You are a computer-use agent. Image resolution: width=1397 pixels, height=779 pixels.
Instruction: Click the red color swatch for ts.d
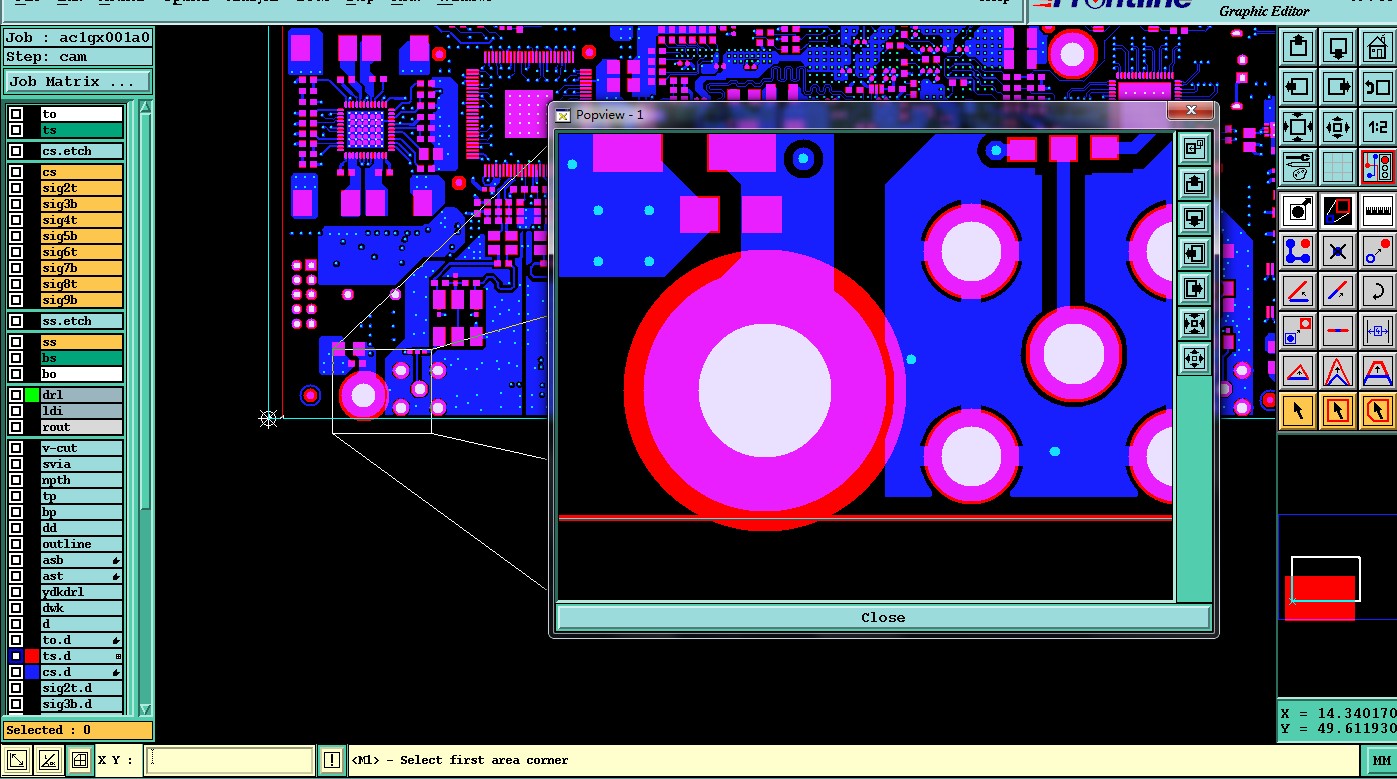point(32,656)
